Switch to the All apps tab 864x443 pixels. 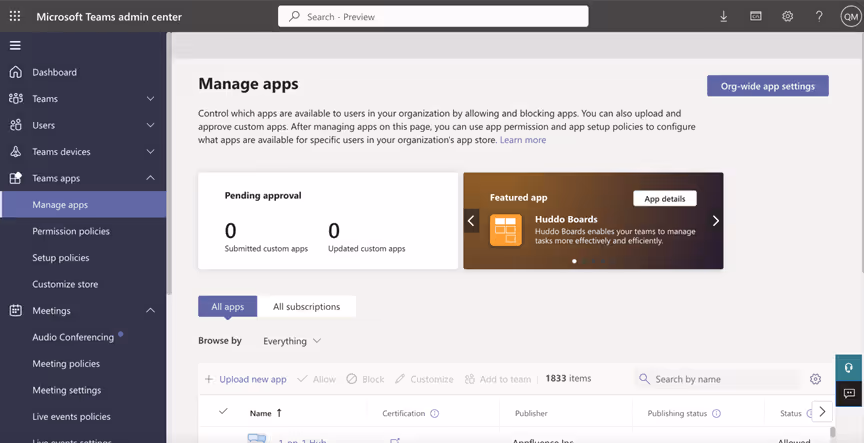[x=228, y=306]
